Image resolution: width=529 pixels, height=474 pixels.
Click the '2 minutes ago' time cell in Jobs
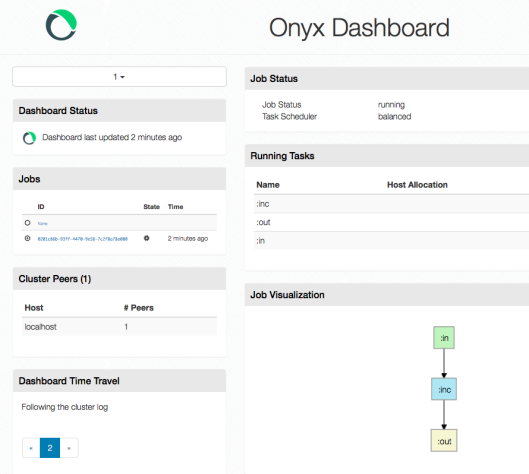point(188,239)
